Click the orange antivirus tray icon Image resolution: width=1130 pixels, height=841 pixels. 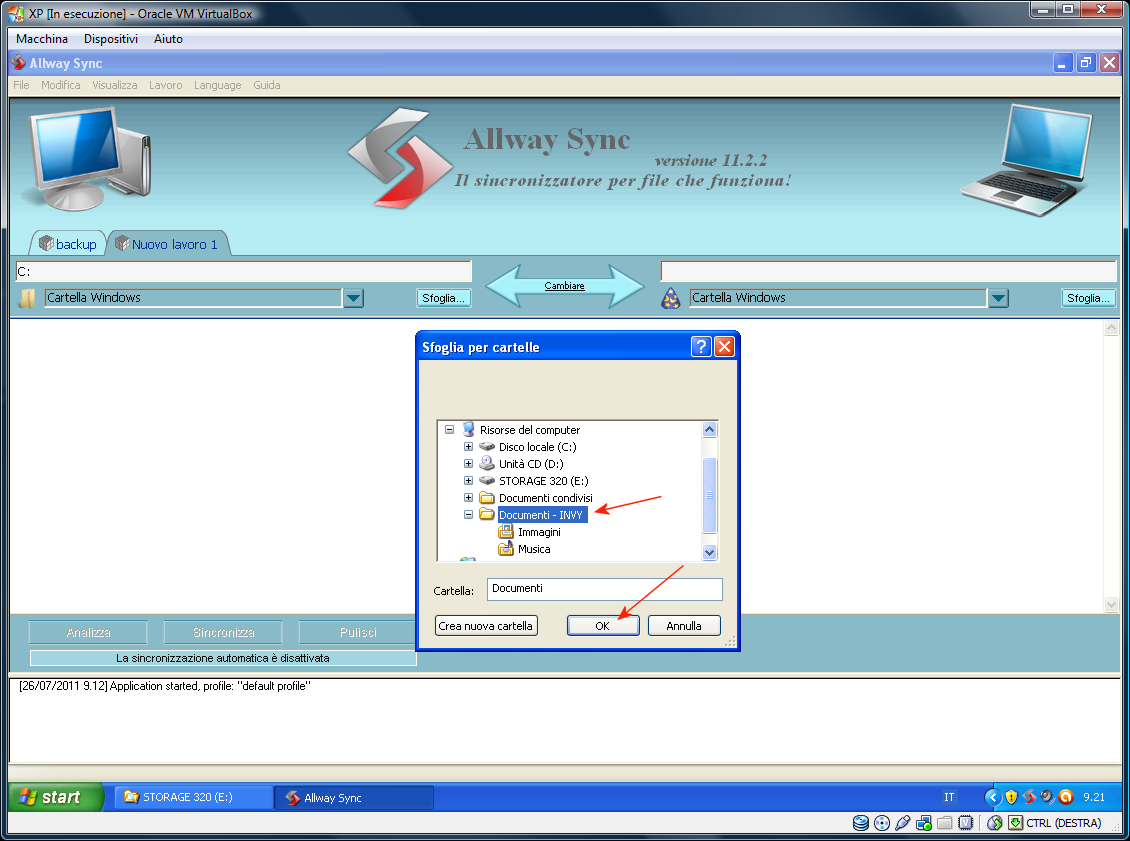[x=1066, y=797]
